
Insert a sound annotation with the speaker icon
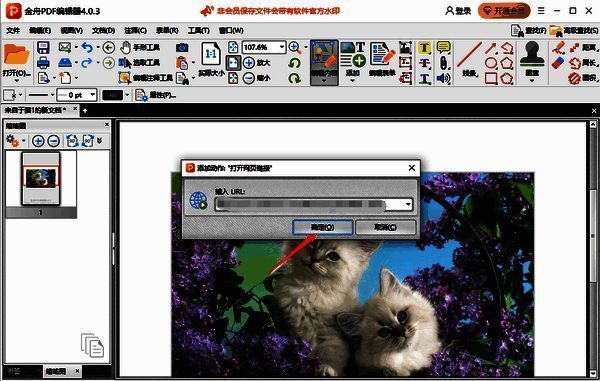(x=443, y=78)
